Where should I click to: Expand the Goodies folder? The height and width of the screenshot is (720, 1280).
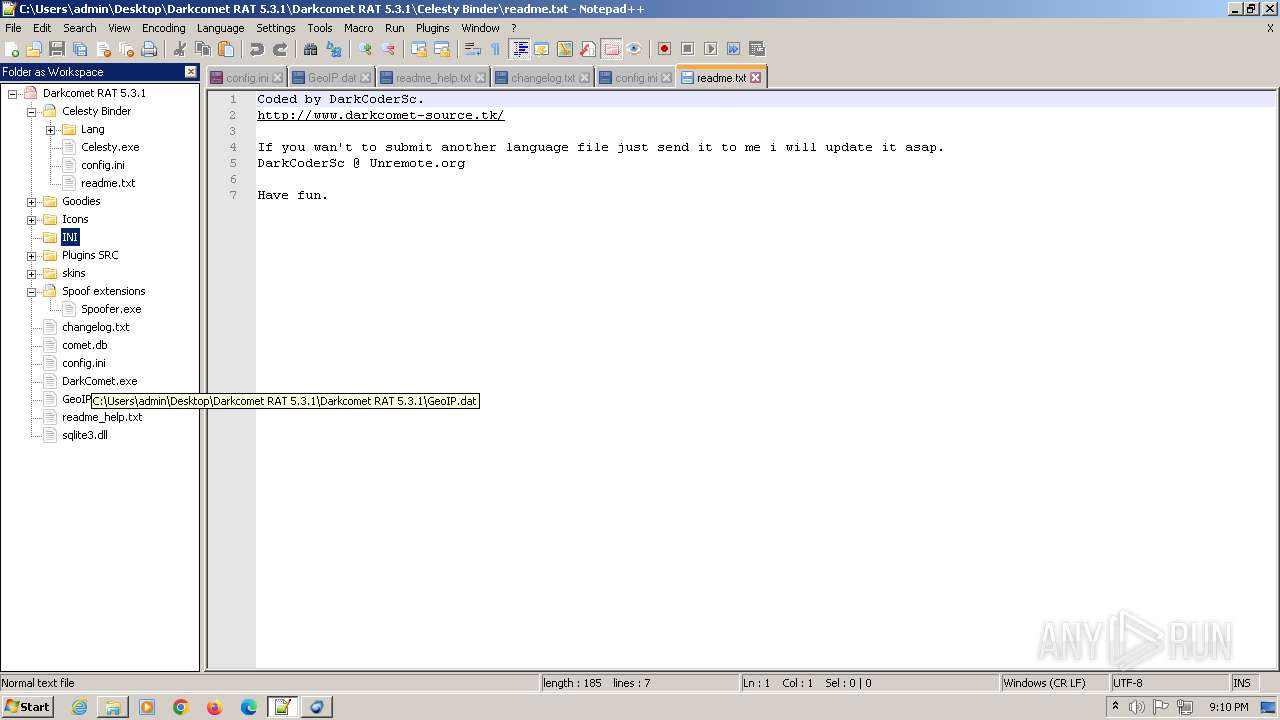click(31, 201)
